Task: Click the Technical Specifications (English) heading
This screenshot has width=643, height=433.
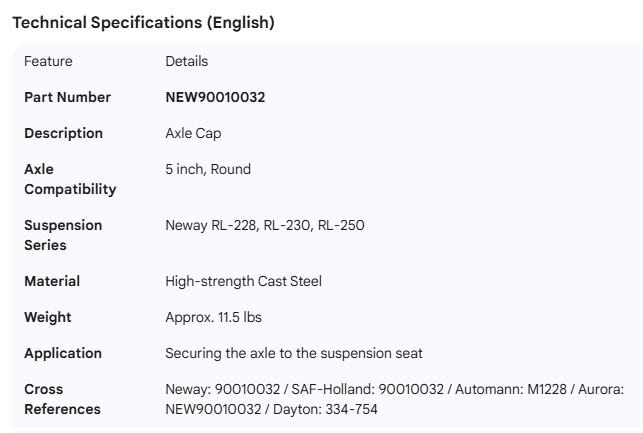Action: click(x=142, y=23)
